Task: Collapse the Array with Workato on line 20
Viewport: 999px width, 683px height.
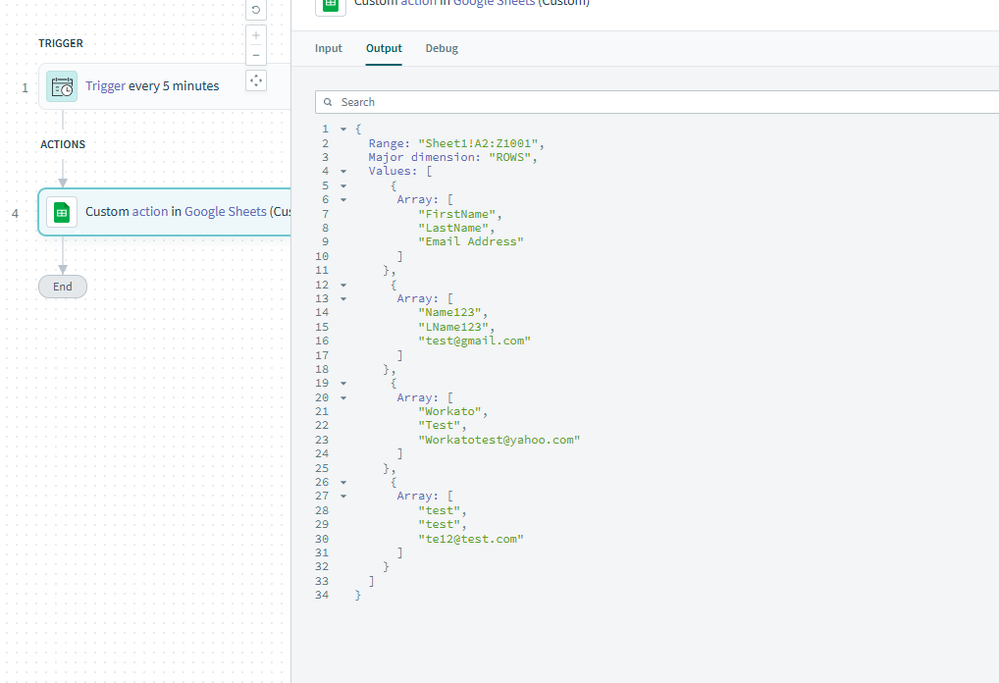Action: (x=344, y=397)
